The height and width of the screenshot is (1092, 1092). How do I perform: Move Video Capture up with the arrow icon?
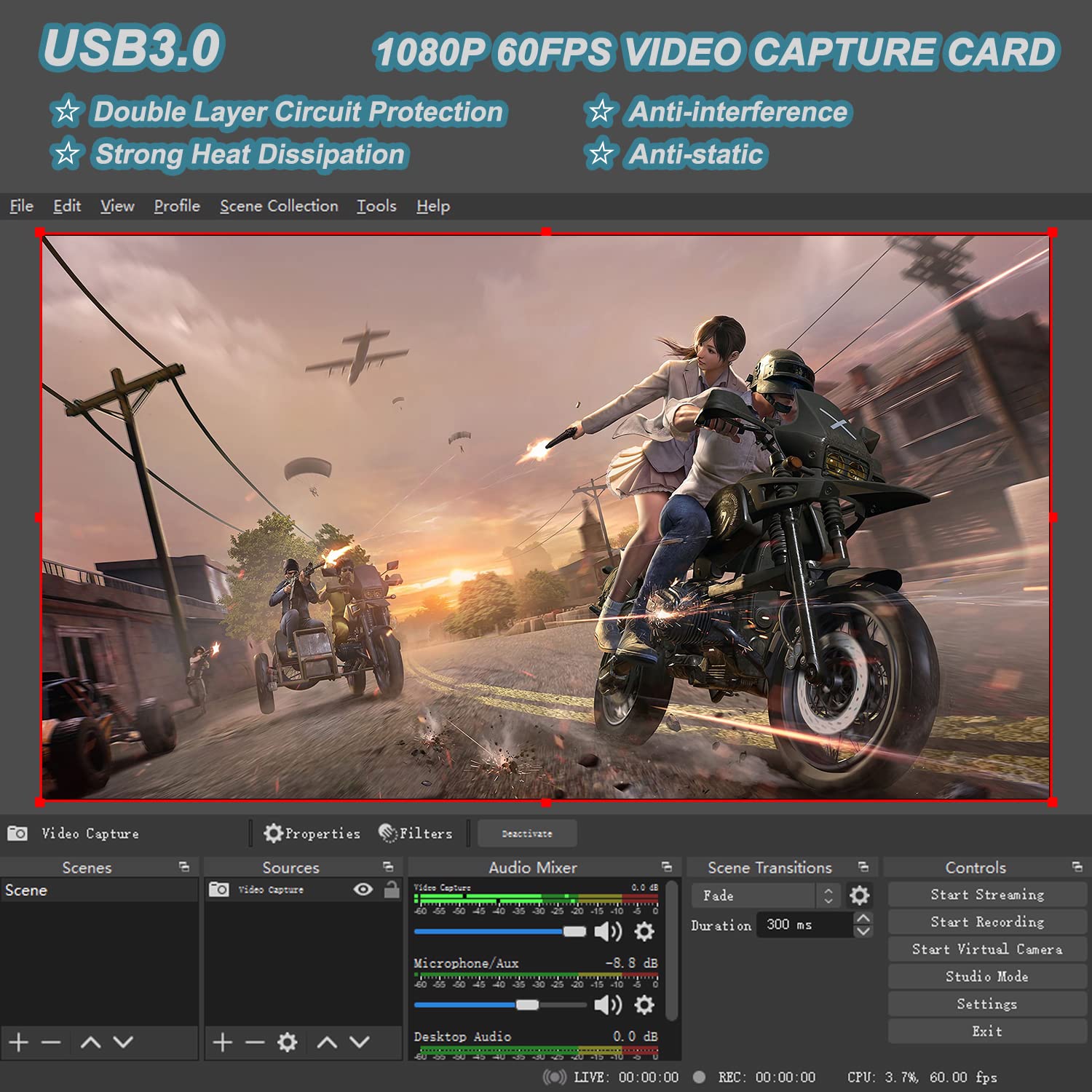click(325, 1042)
